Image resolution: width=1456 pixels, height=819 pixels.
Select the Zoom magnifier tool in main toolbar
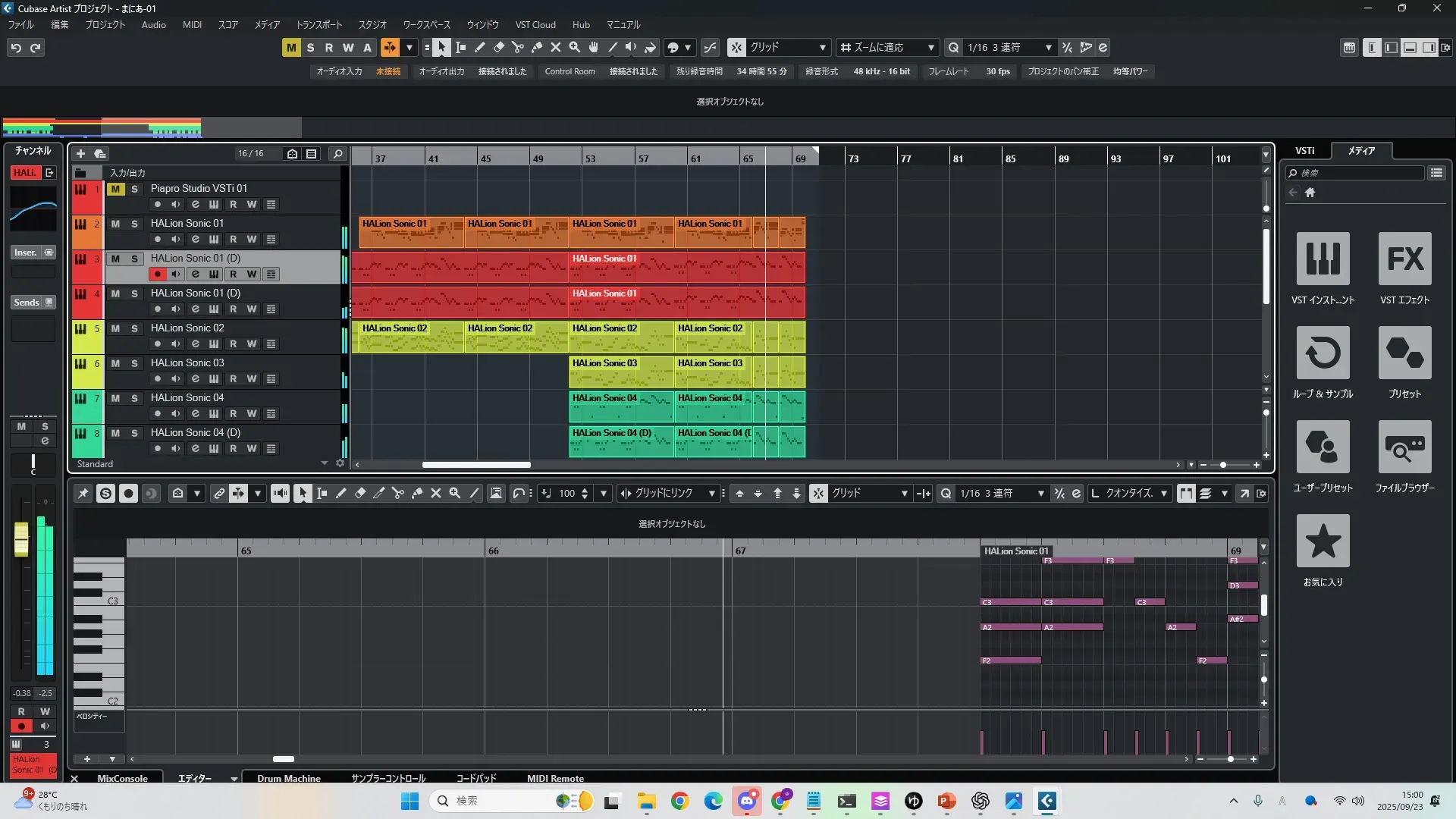tap(575, 48)
